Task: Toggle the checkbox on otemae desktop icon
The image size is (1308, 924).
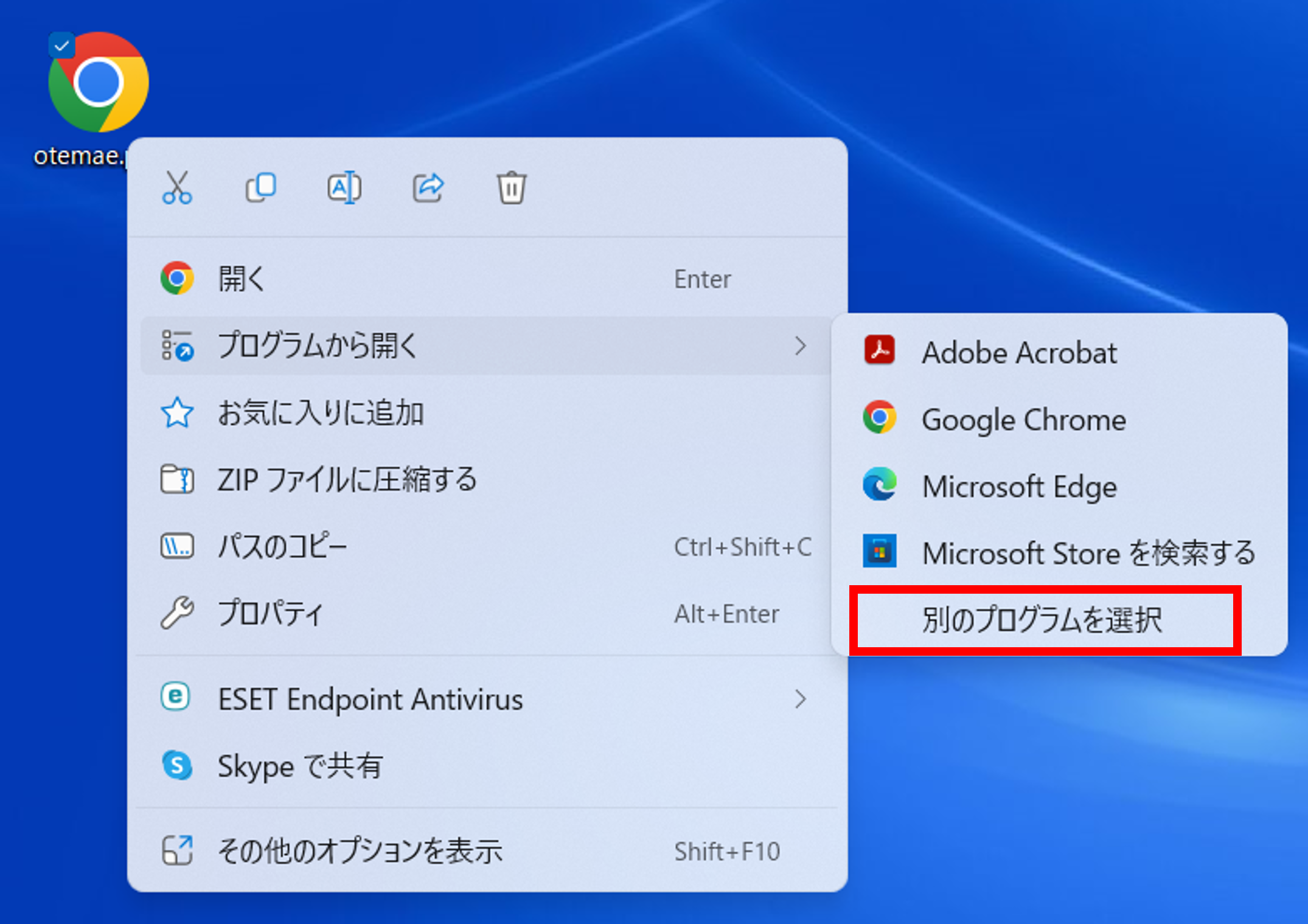Action: pyautogui.click(x=61, y=45)
